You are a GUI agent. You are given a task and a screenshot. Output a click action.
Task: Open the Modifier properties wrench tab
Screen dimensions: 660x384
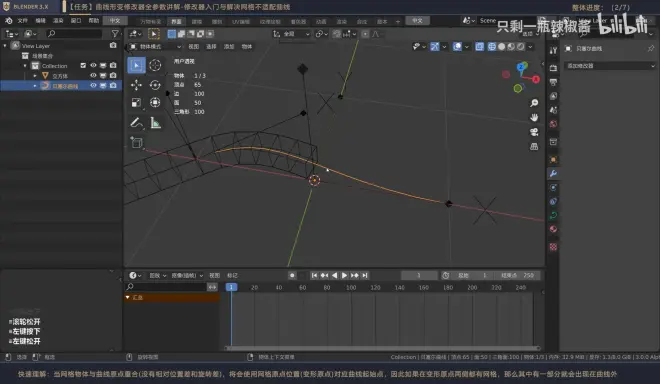pyautogui.click(x=553, y=173)
